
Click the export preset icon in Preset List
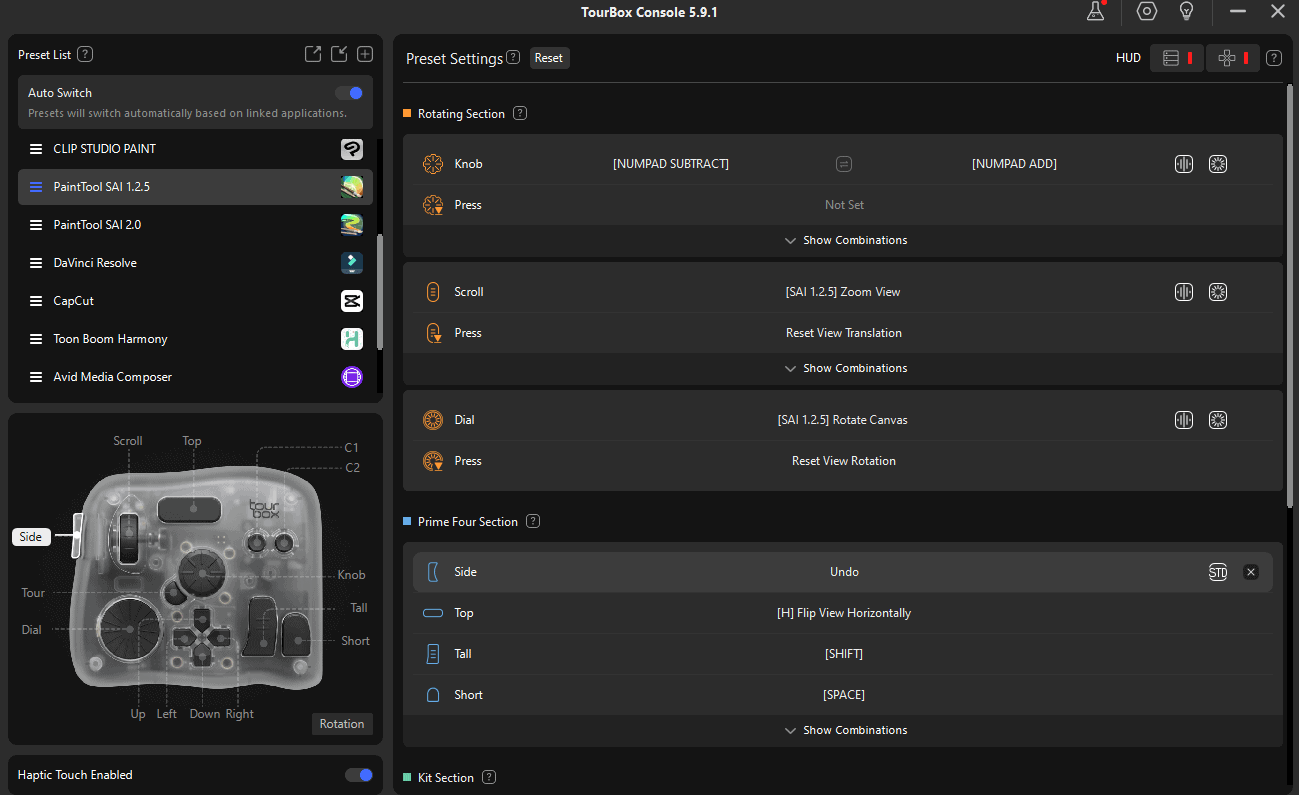click(313, 54)
